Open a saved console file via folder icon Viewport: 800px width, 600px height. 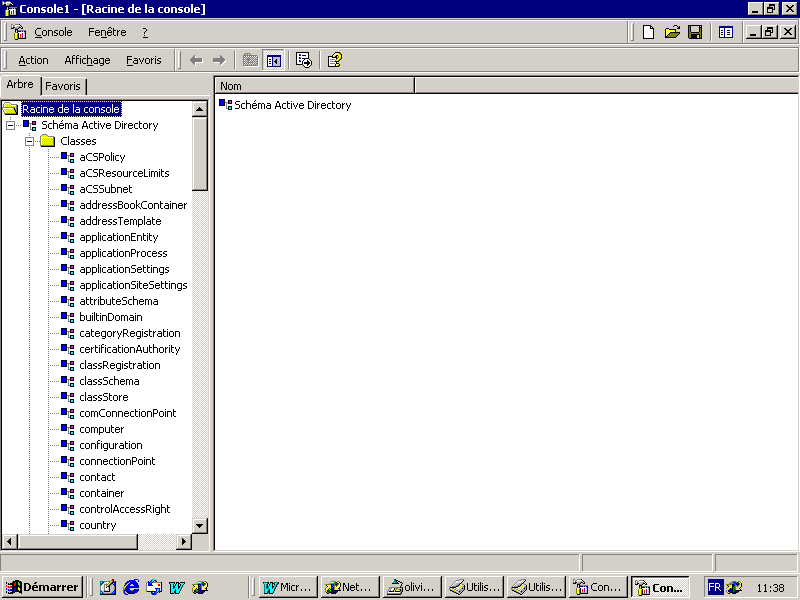click(672, 32)
